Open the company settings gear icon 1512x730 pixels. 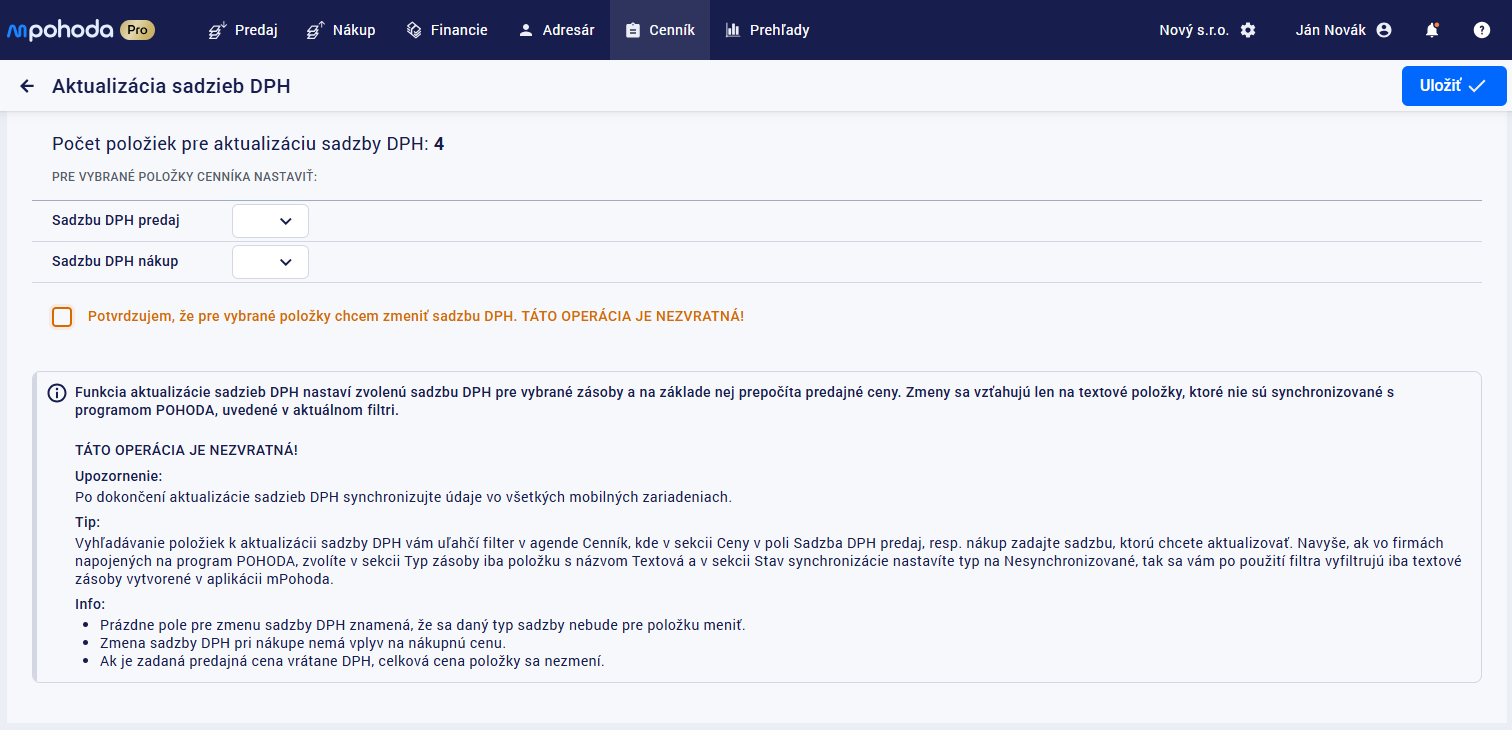coord(1248,30)
